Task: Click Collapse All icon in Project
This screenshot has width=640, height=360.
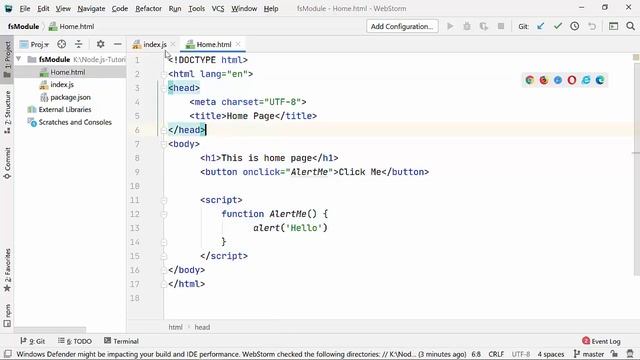Action: (78, 44)
